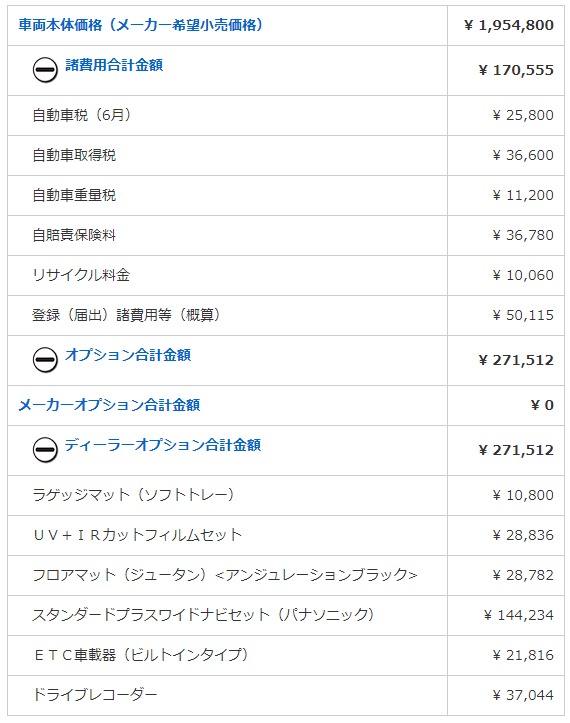Click the 登録（届出）諸費用等 row
This screenshot has width=570, height=723.
pos(286,315)
